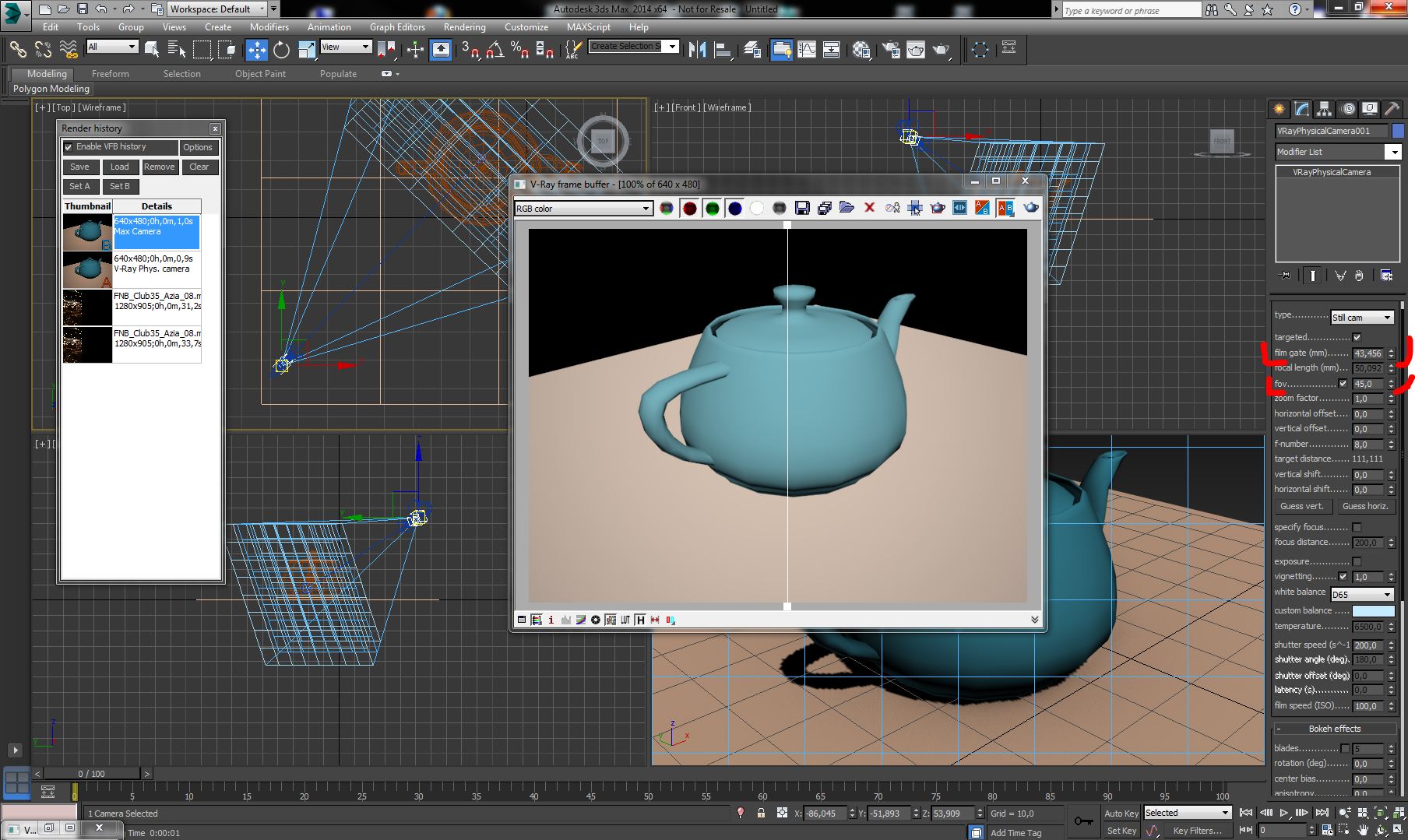The image size is (1415, 840).
Task: Toggle red channel in V-Ray frame buffer
Action: point(689,208)
